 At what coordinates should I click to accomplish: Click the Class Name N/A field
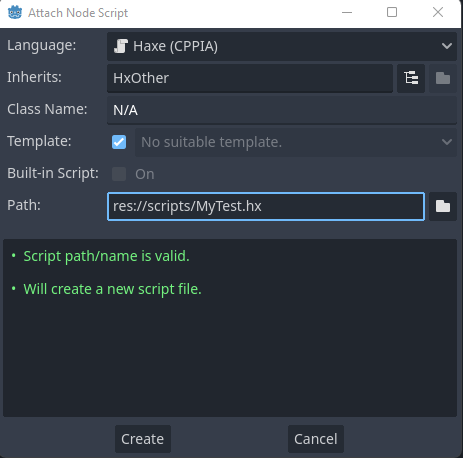click(x=282, y=110)
